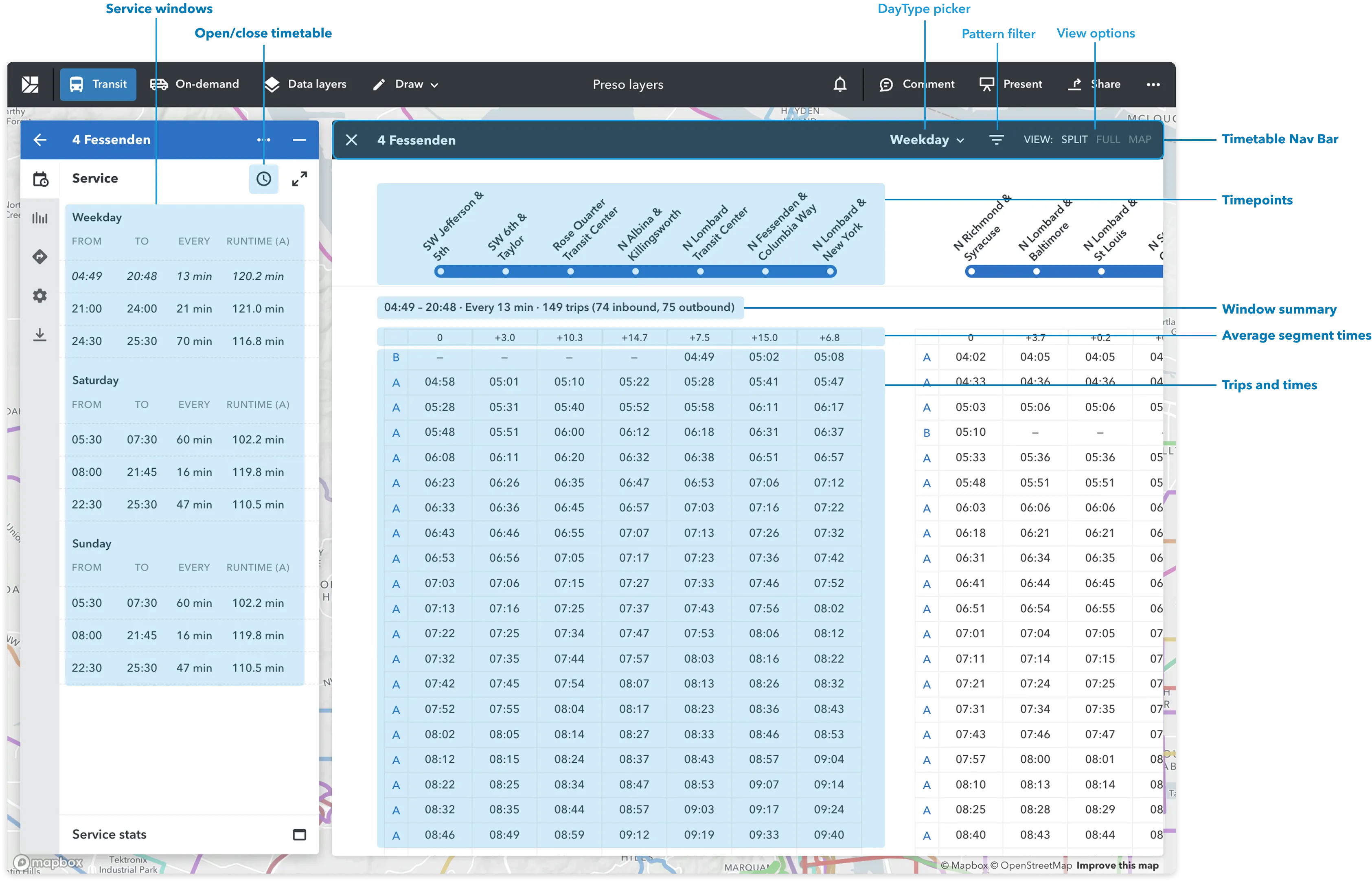
Task: Open the bar chart sidebar icon
Action: [39, 217]
